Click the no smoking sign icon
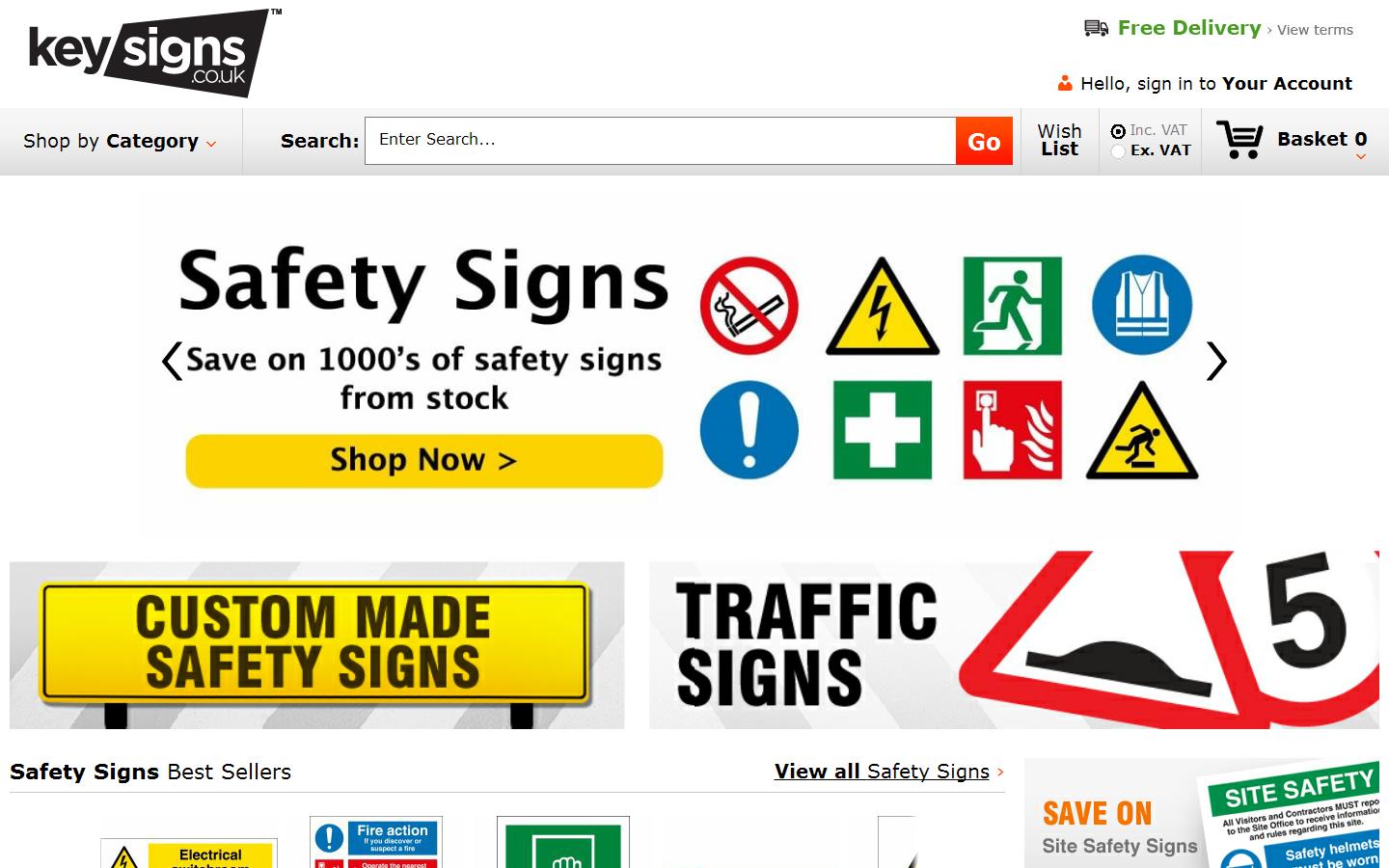This screenshot has width=1389, height=868. 749,306
